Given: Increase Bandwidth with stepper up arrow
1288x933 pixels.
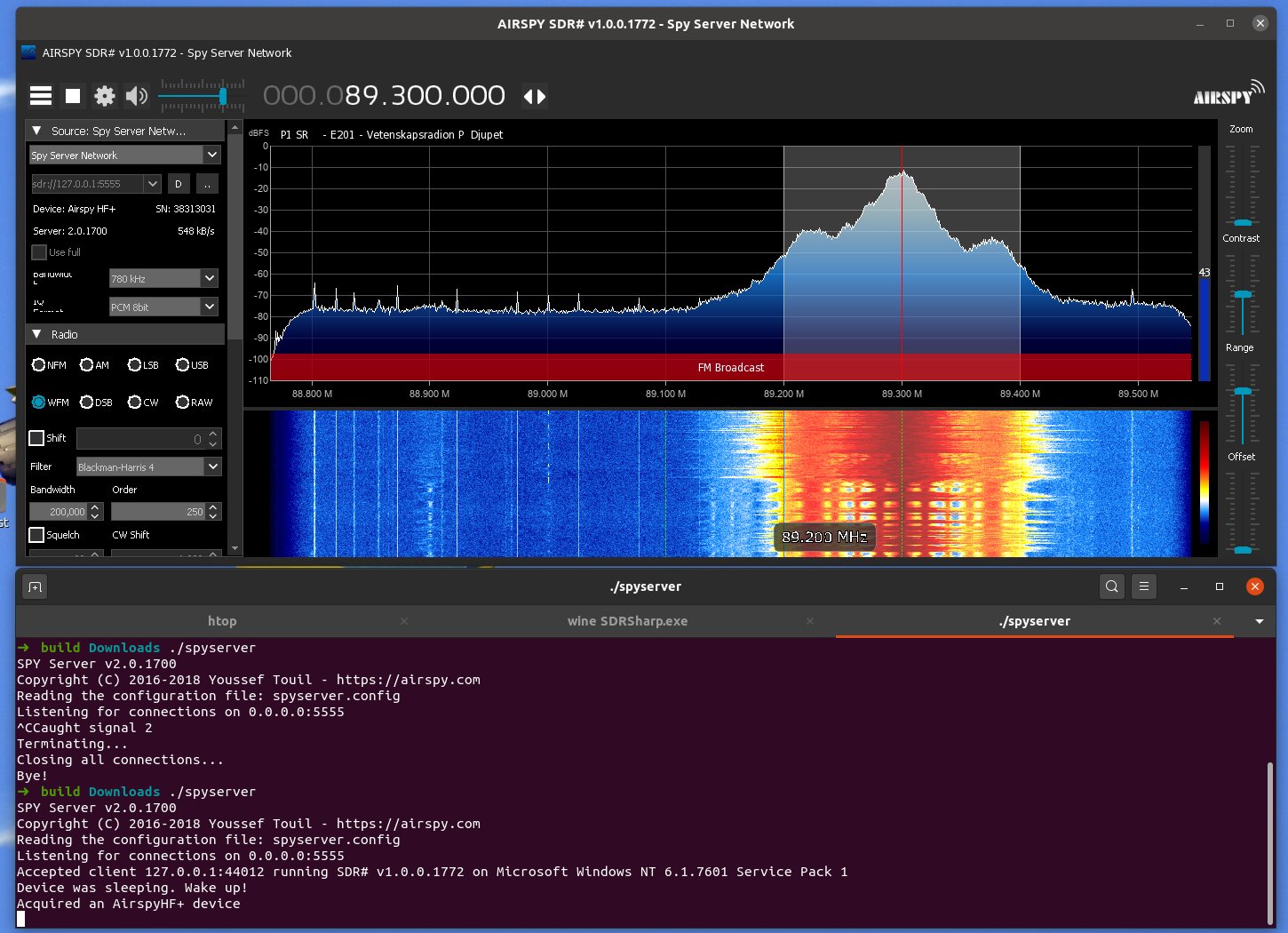Looking at the screenshot, I should (95, 507).
